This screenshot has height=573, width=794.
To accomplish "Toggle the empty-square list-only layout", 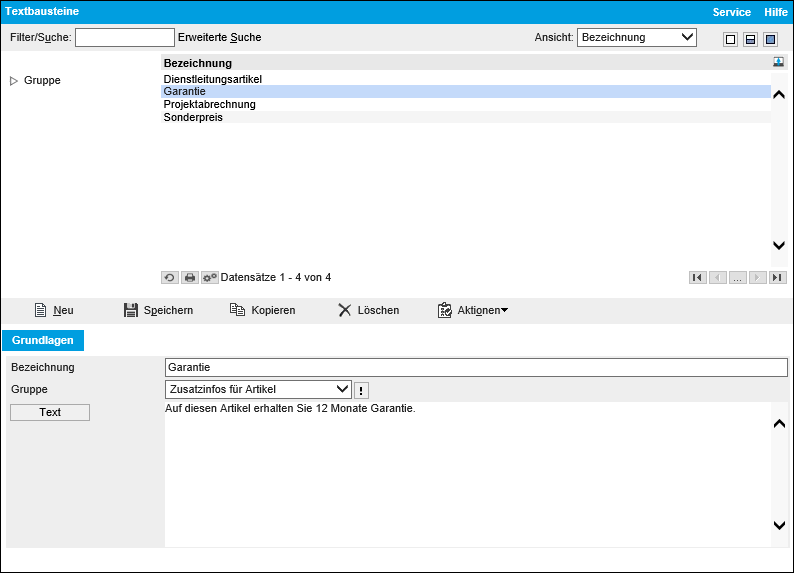I will (x=730, y=39).
